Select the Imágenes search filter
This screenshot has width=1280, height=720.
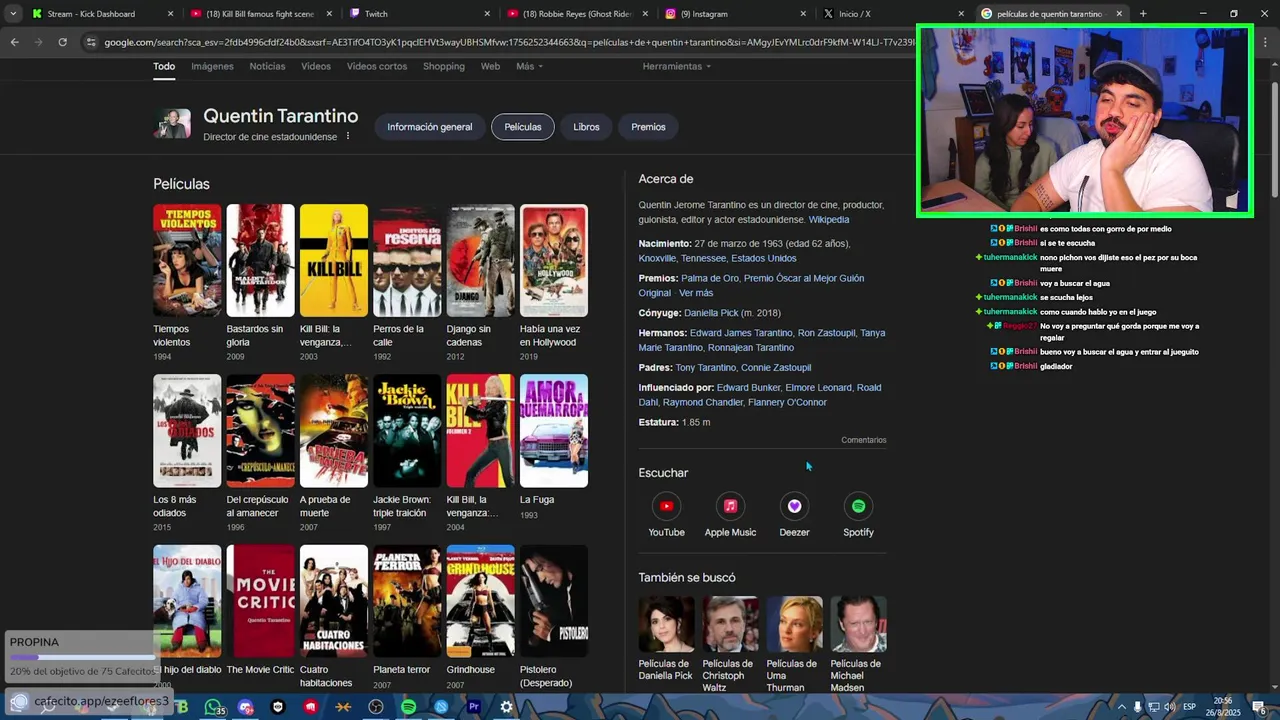point(212,66)
